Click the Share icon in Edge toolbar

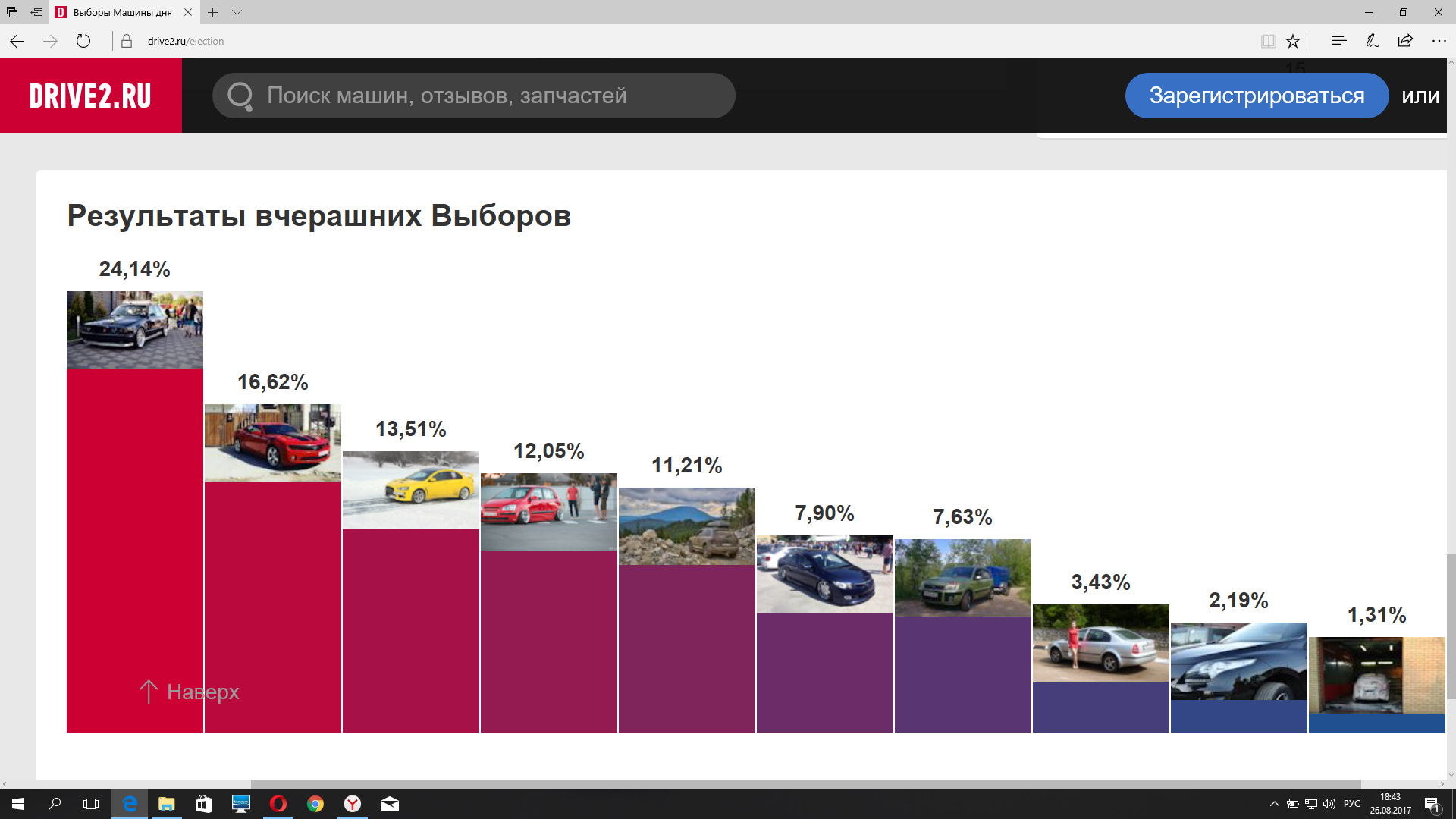[x=1405, y=41]
